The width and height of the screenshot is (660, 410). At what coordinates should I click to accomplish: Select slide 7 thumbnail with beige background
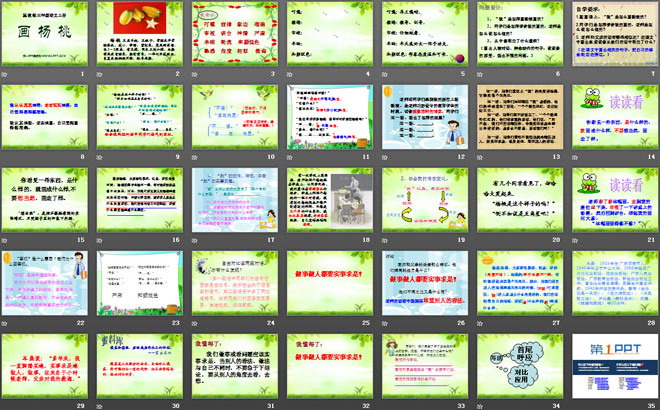coord(615,34)
